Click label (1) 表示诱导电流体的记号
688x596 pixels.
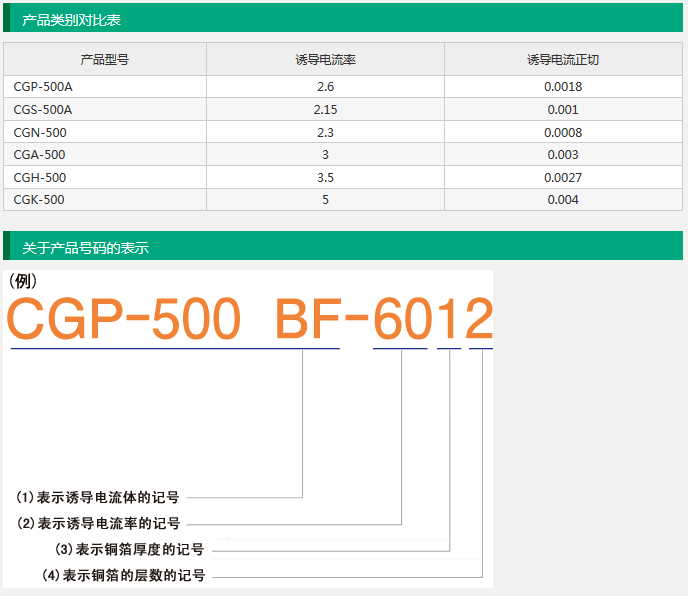(98, 496)
